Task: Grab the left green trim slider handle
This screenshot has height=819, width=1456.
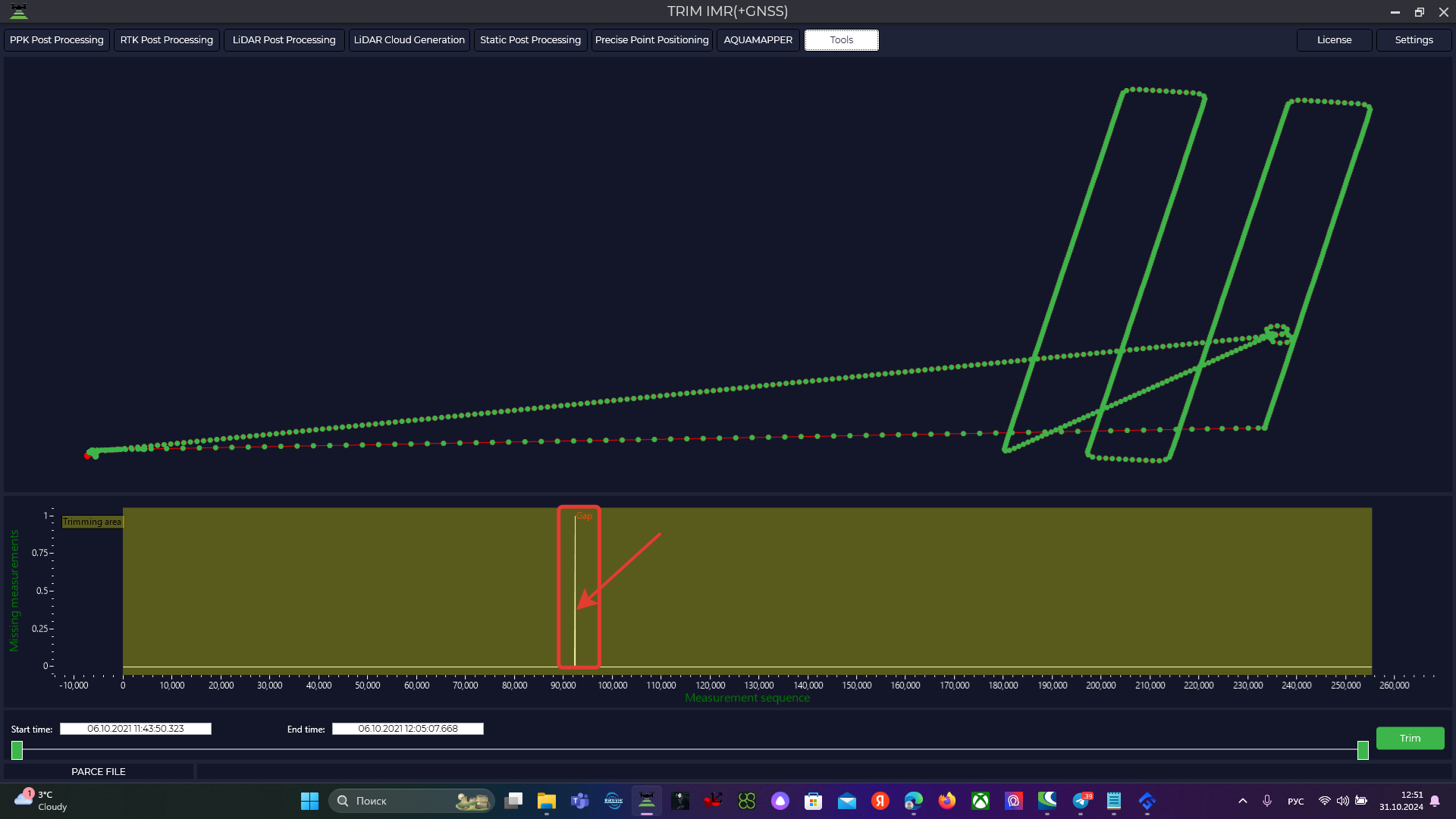Action: point(17,751)
